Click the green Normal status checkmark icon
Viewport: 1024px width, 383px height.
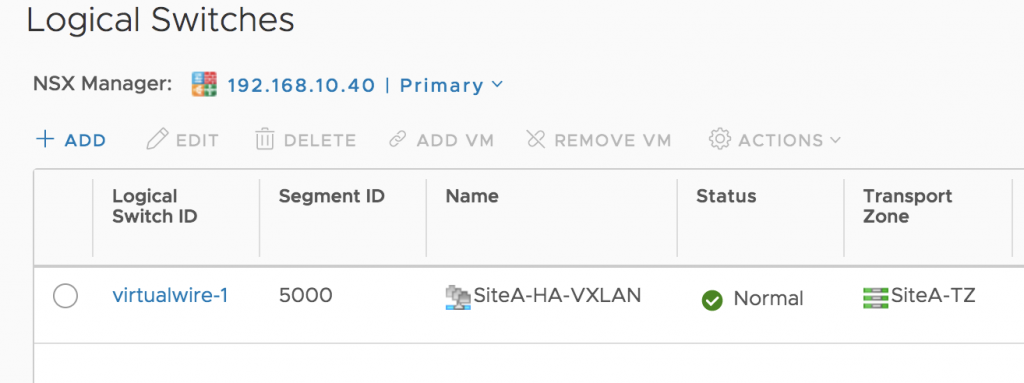click(712, 301)
